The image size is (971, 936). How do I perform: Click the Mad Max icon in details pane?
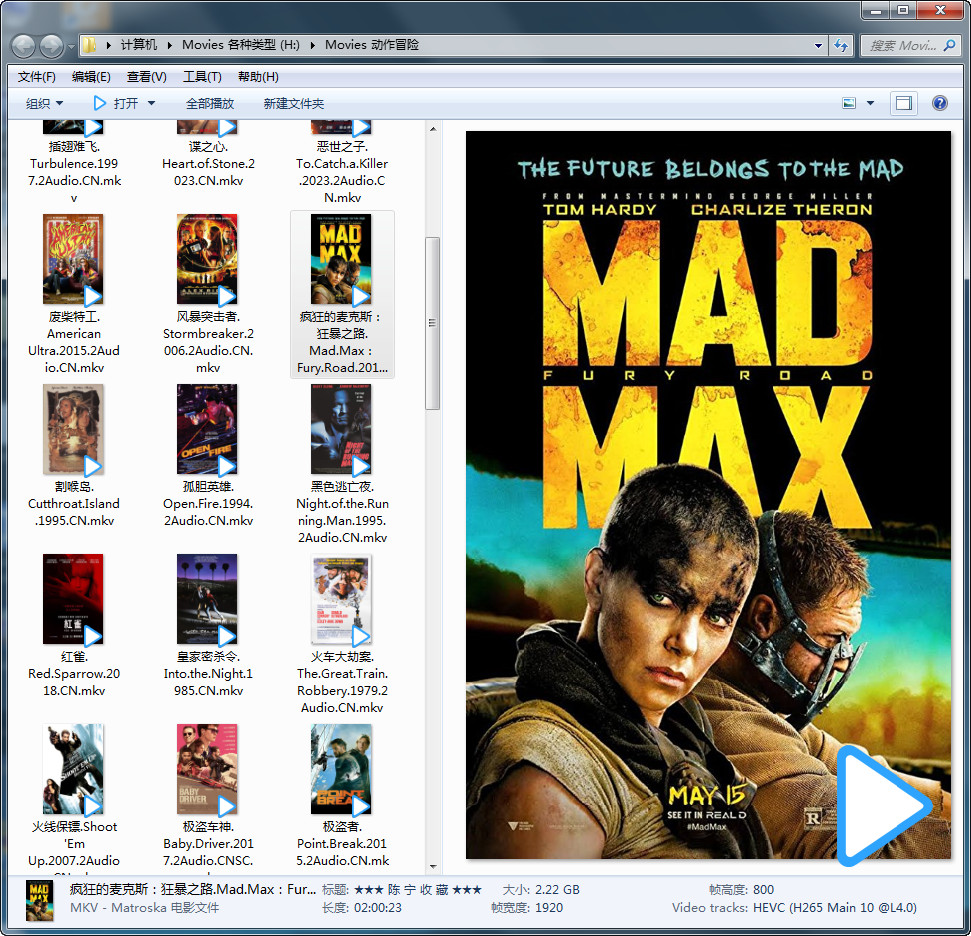[40, 899]
